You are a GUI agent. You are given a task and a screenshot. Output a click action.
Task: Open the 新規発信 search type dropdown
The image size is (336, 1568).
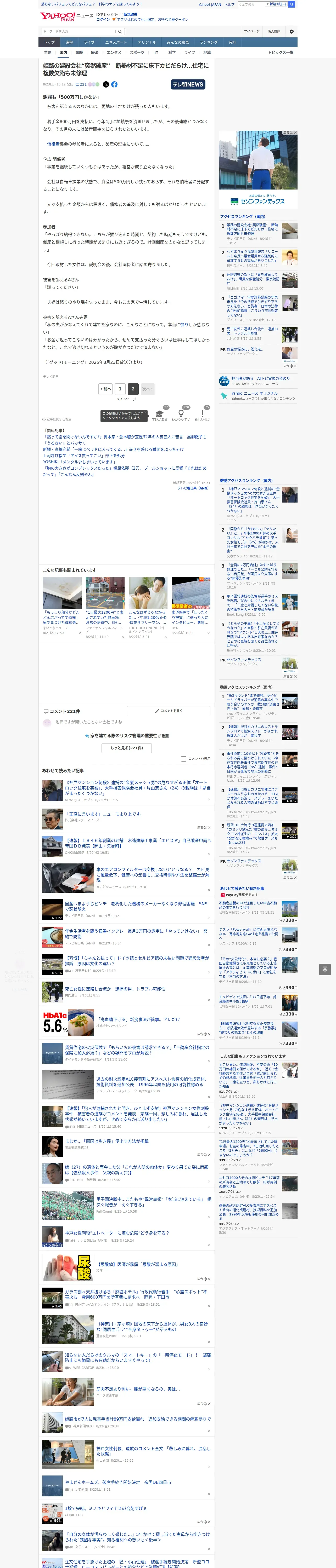(x=276, y=4)
